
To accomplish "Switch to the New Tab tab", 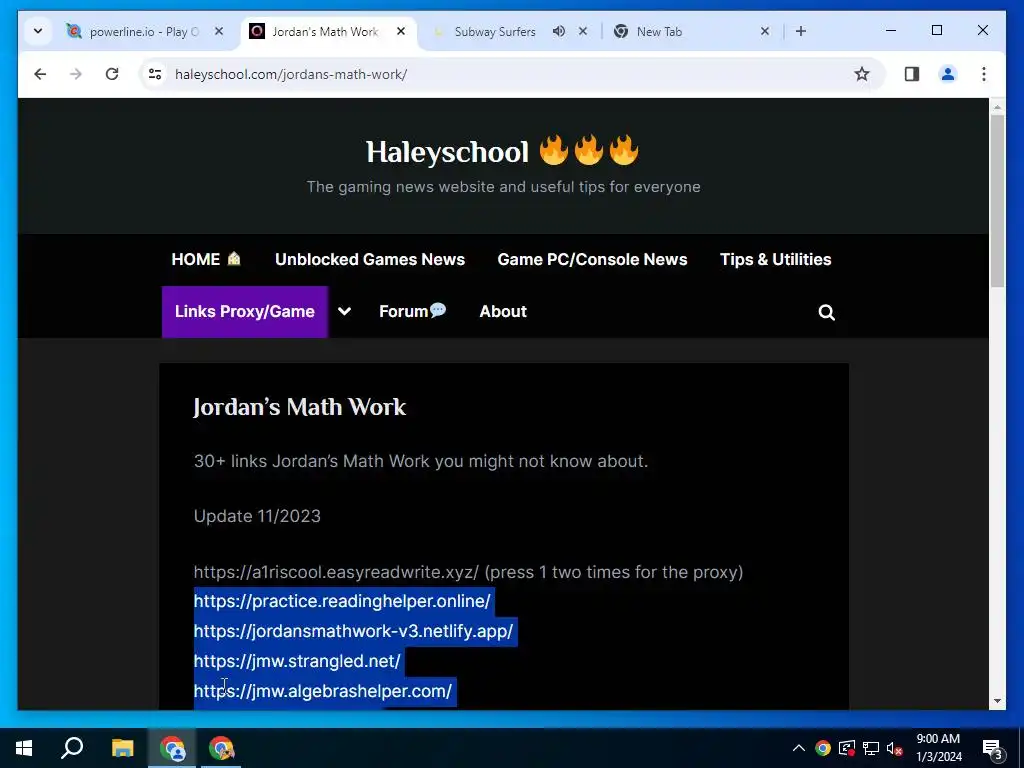I will pos(659,31).
